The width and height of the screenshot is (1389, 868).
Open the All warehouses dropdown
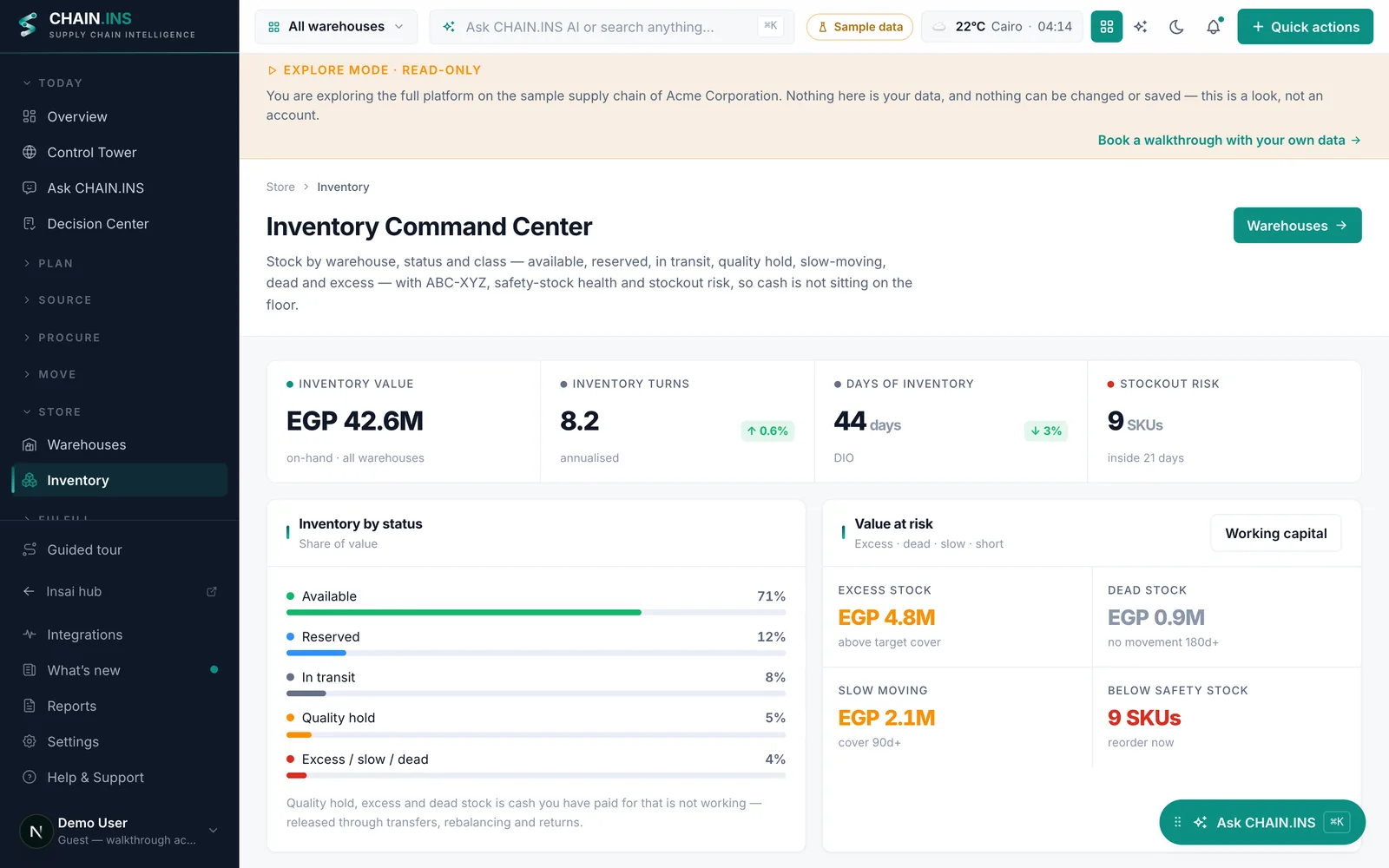[x=336, y=27]
